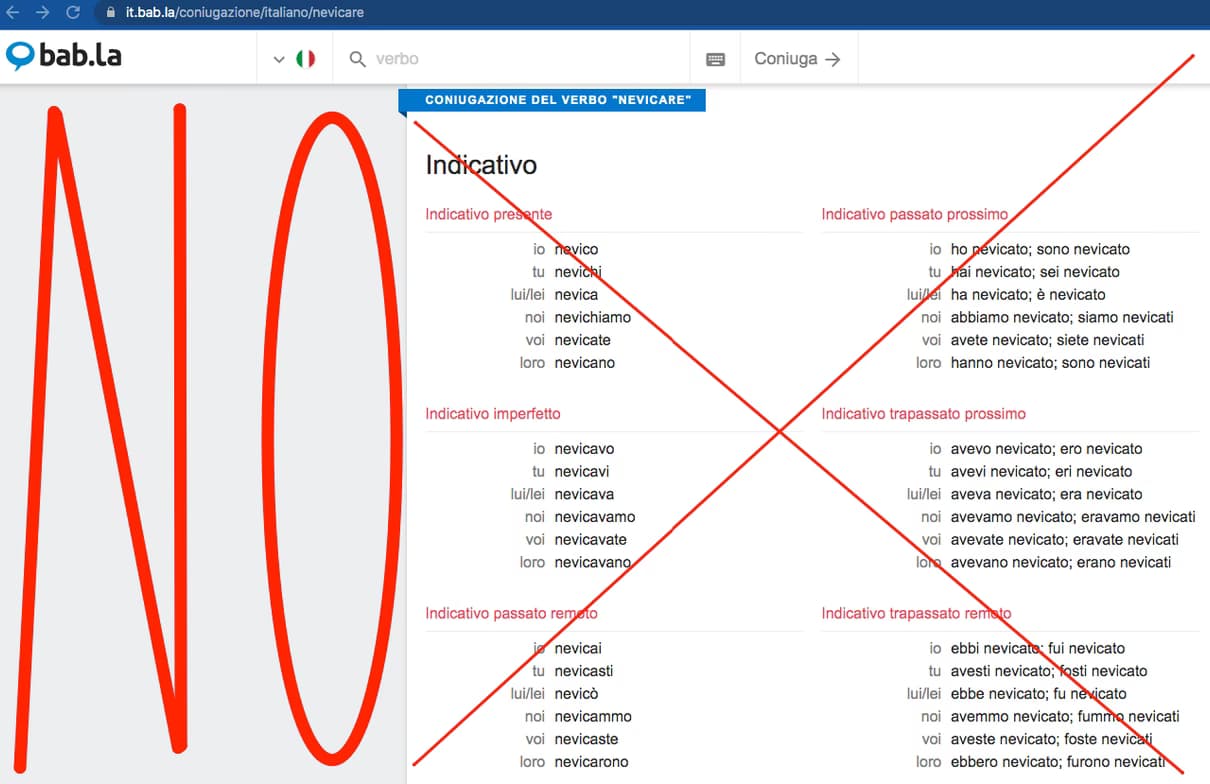
Task: Click the magnifier search icon
Action: coord(357,59)
